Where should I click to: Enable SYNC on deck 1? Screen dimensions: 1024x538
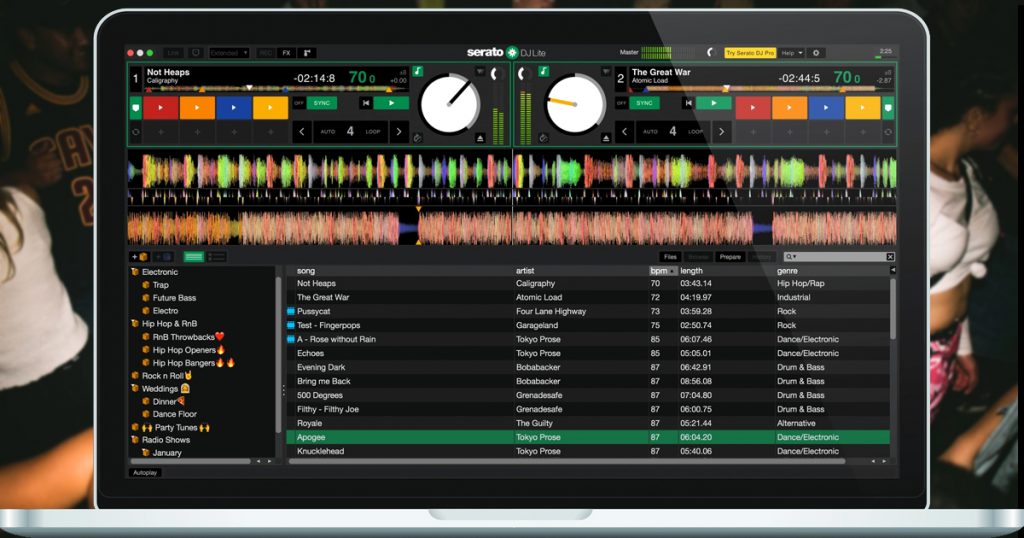click(x=322, y=103)
